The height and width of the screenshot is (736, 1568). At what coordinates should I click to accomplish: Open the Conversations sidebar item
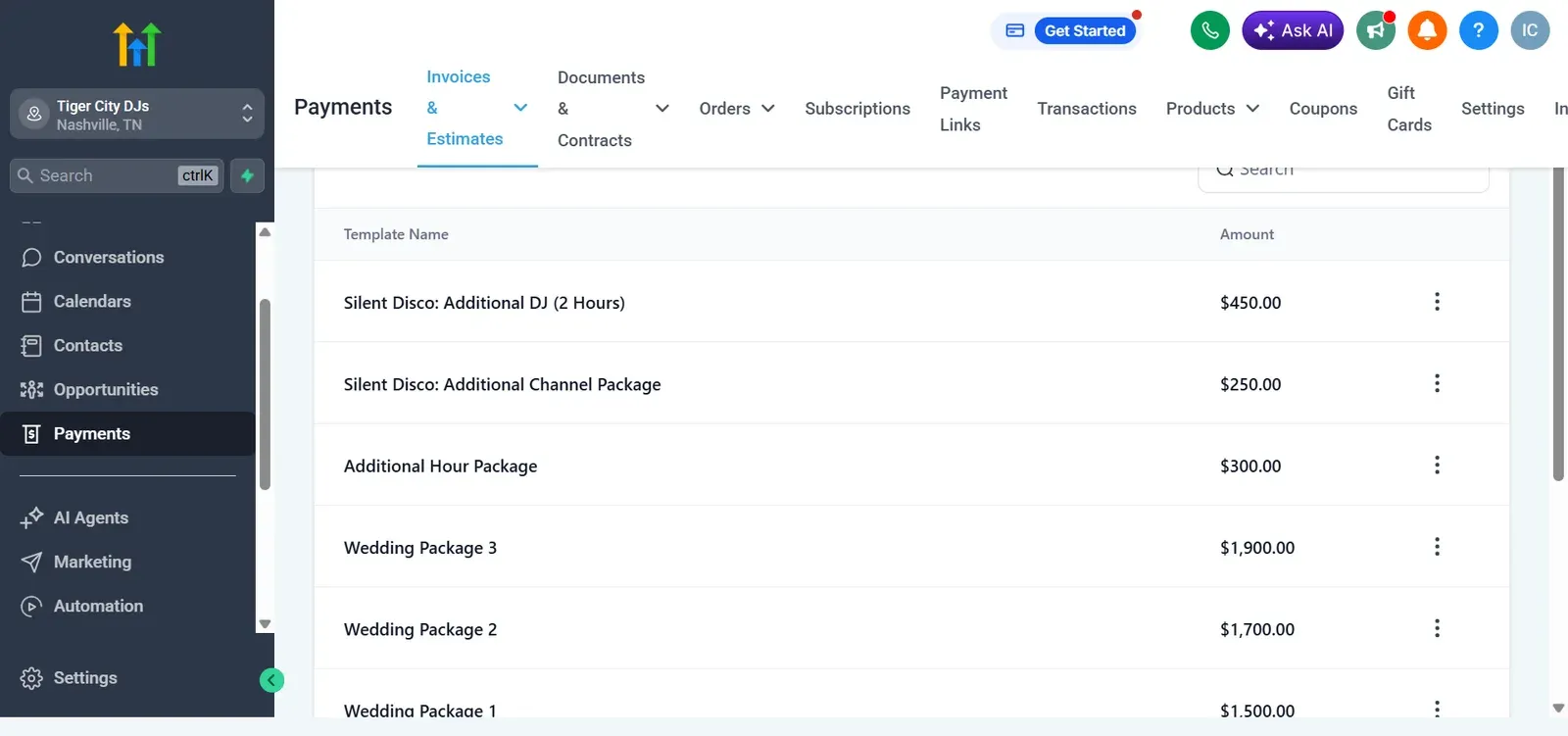click(127, 257)
